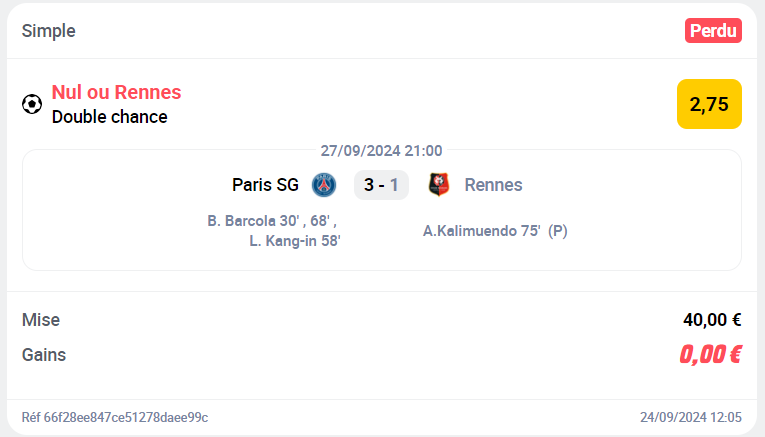Image resolution: width=765 pixels, height=437 pixels.
Task: Click scorer L. Kang-in 58'
Action: pos(295,240)
